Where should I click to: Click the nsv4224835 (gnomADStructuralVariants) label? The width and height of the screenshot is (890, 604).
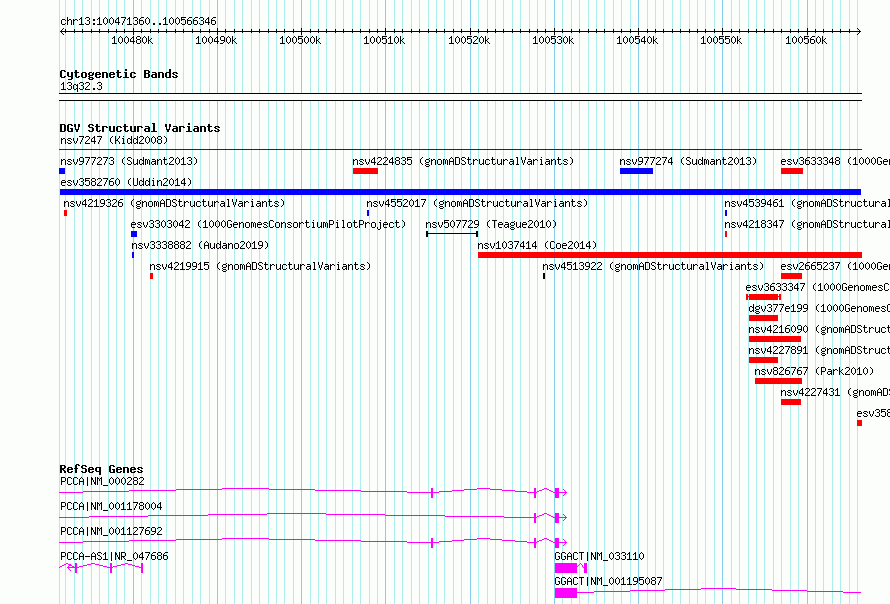click(463, 161)
